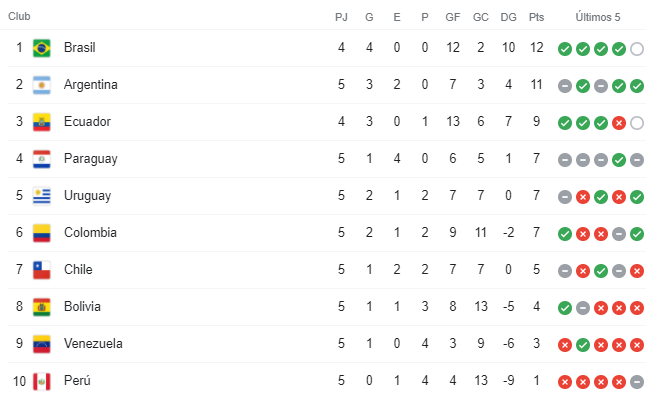Click the Argentina flag icon
The height and width of the screenshot is (408, 657).
click(42, 85)
